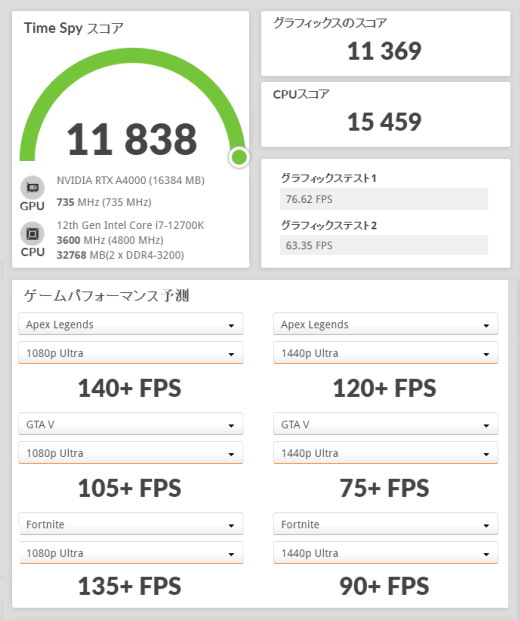Click the 75+ FPS GTA V estimate
Image resolution: width=520 pixels, height=620 pixels.
pyautogui.click(x=384, y=488)
